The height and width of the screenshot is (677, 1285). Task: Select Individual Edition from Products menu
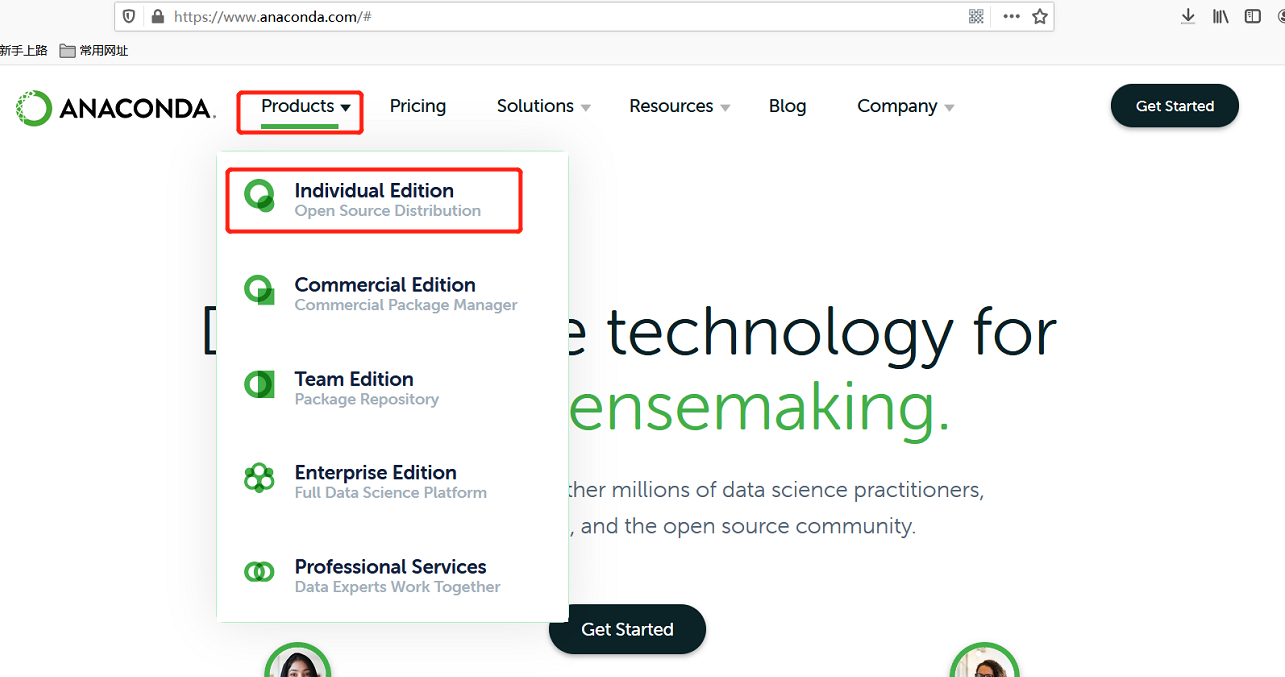coord(374,200)
